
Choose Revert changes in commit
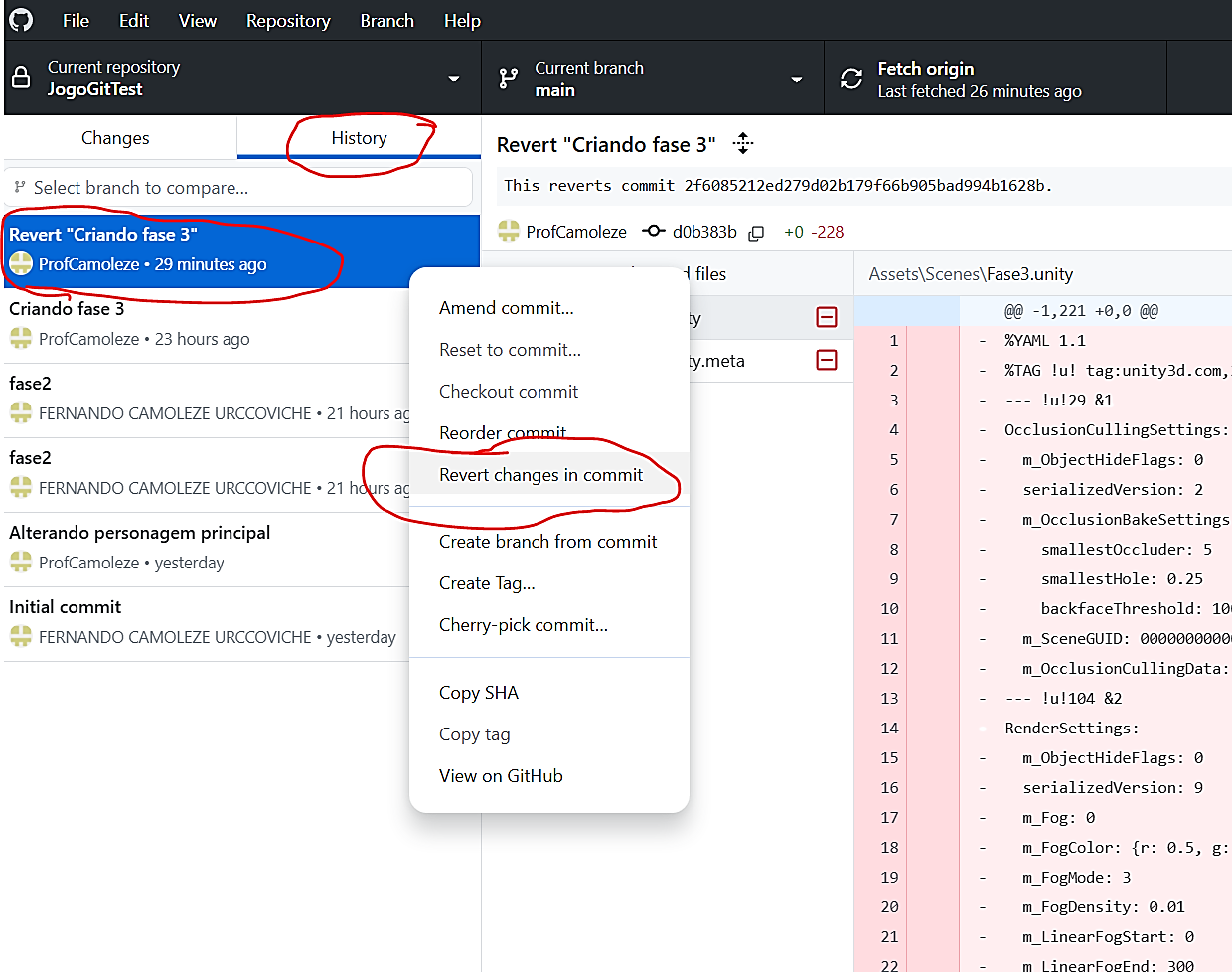540,475
